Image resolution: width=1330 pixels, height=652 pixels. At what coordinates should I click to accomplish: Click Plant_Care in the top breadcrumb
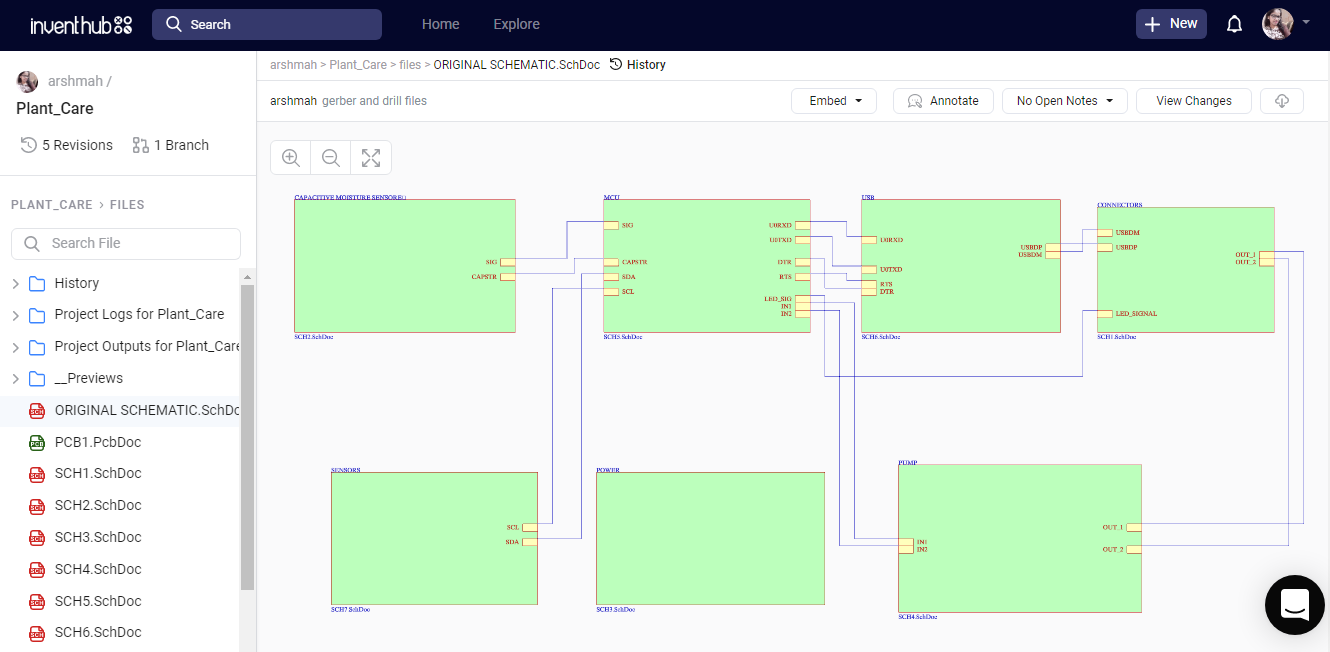(x=358, y=65)
